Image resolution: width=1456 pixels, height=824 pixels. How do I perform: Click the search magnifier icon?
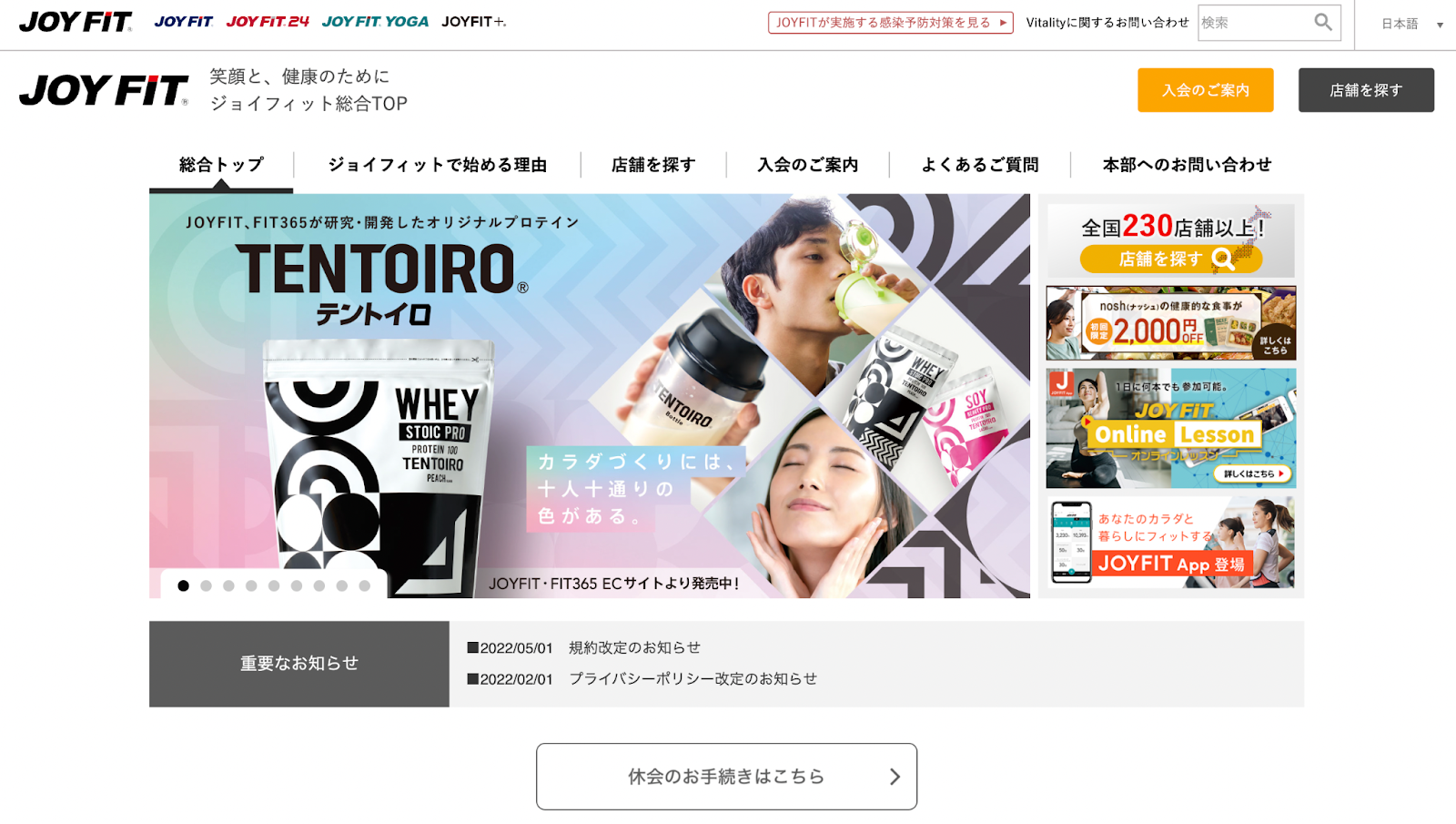(1322, 22)
